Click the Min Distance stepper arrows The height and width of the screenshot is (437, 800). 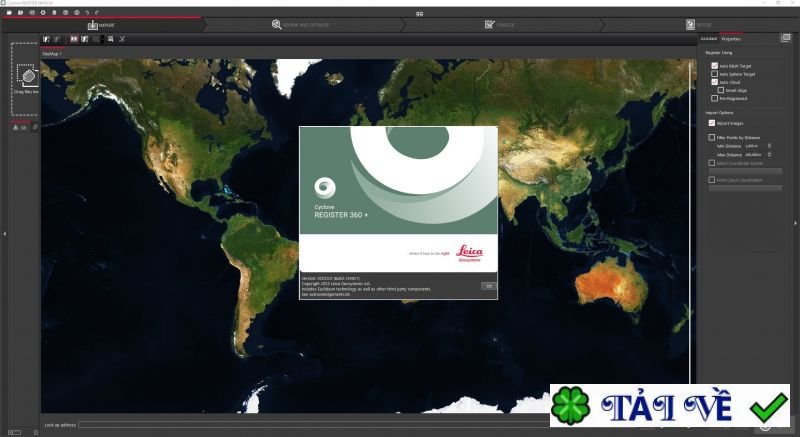(769, 146)
